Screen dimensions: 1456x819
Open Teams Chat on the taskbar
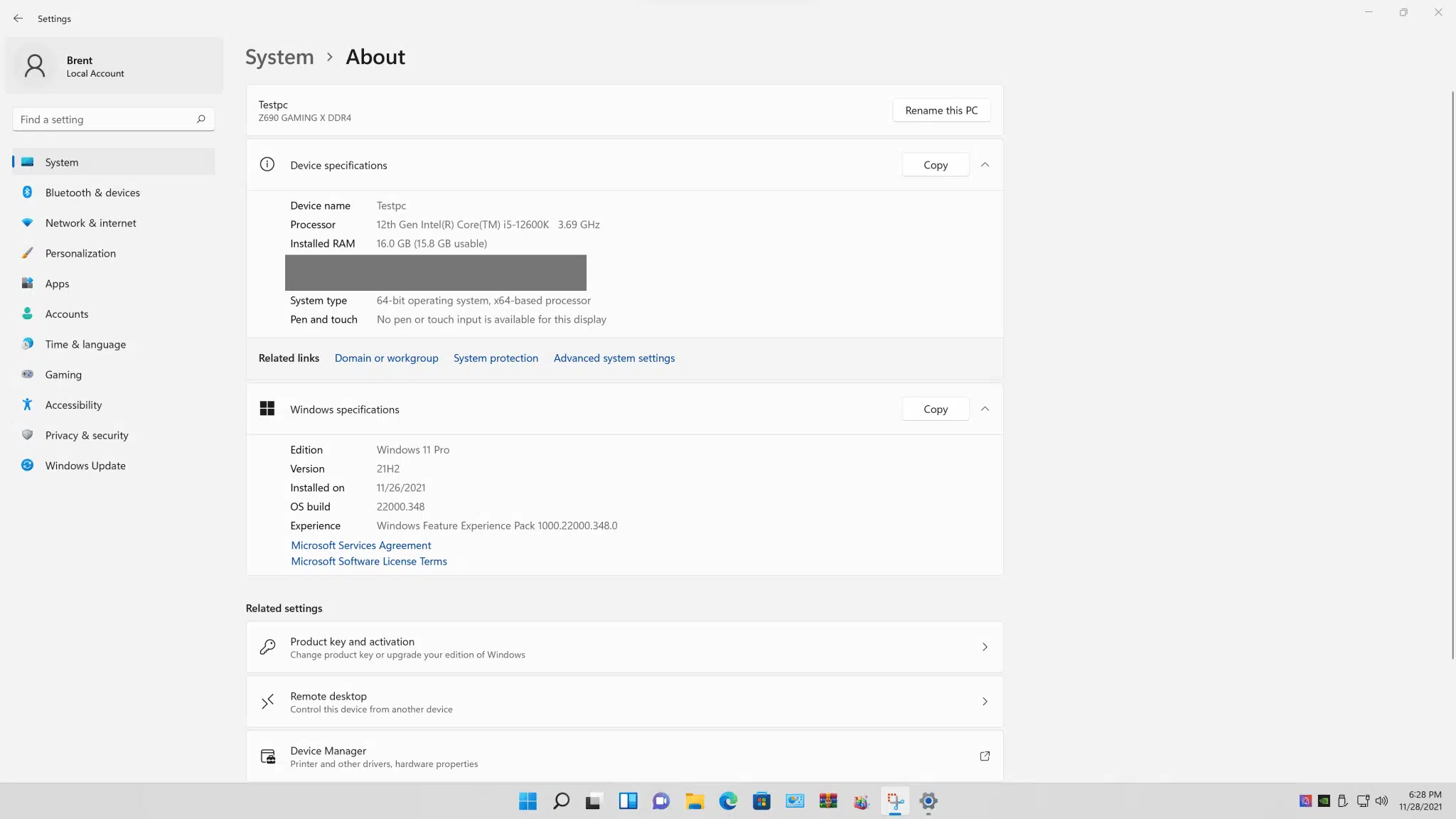point(661,801)
